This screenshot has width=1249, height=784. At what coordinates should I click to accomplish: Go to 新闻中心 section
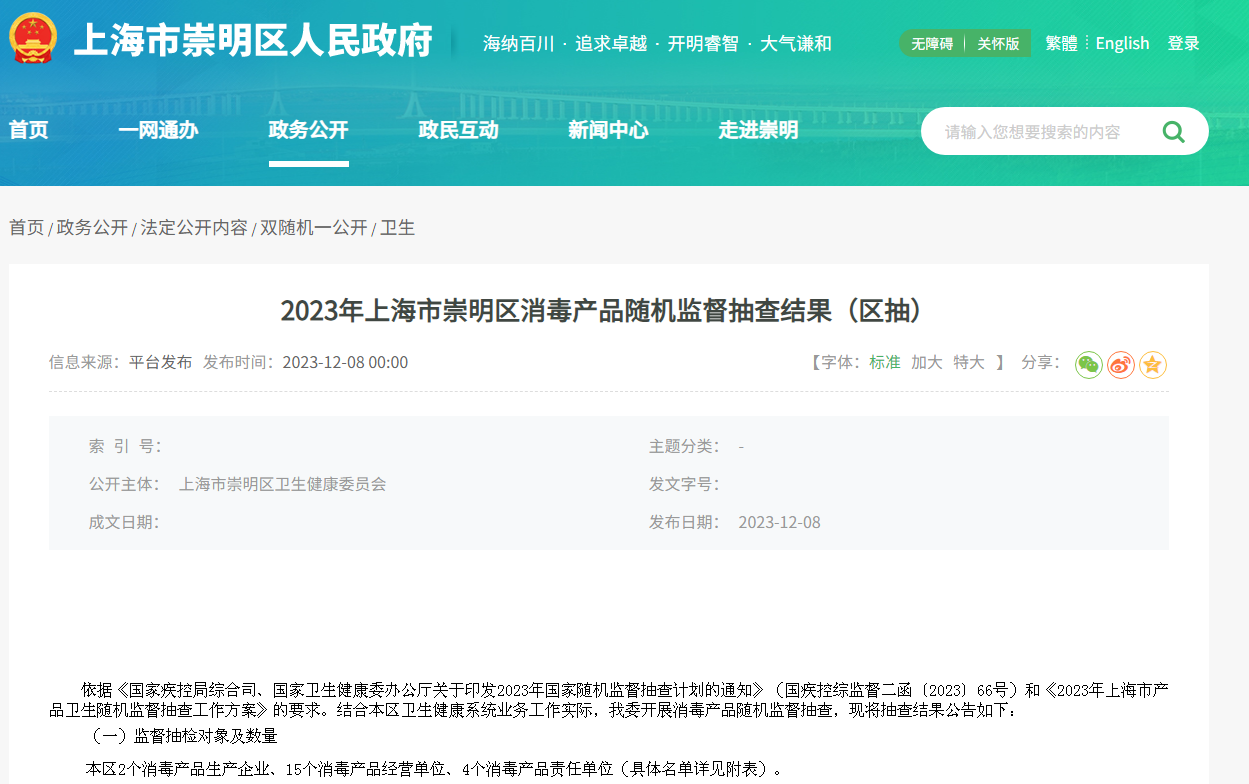pos(608,130)
